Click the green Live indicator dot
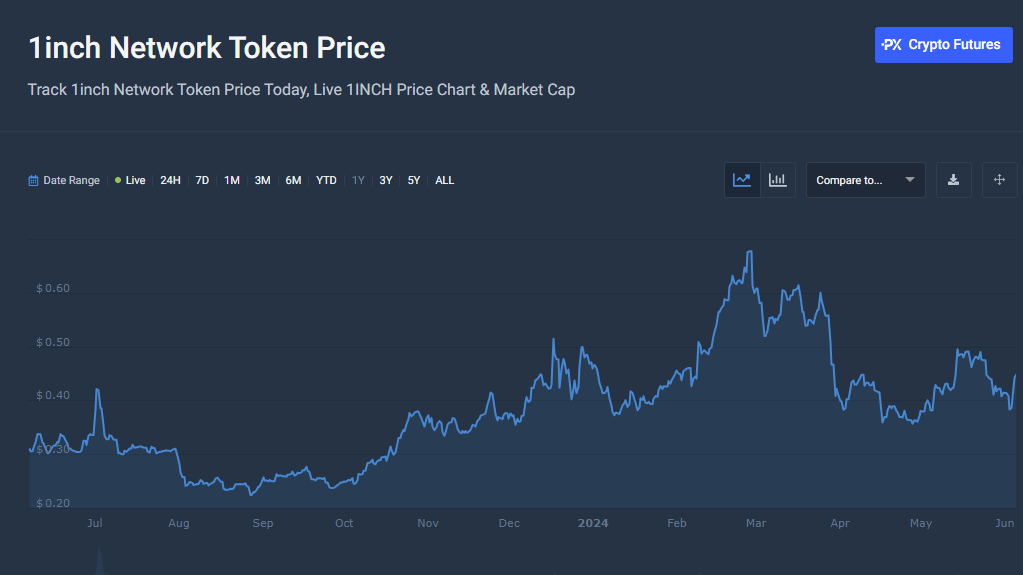Viewport: 1023px width, 575px height. pyautogui.click(x=118, y=180)
